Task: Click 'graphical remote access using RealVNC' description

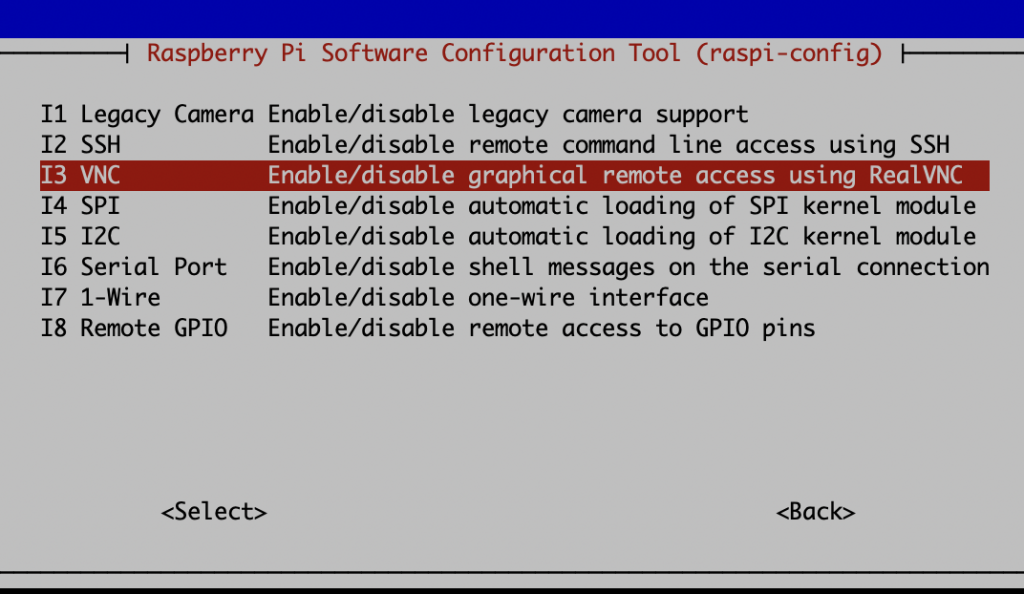Action: coord(716,176)
